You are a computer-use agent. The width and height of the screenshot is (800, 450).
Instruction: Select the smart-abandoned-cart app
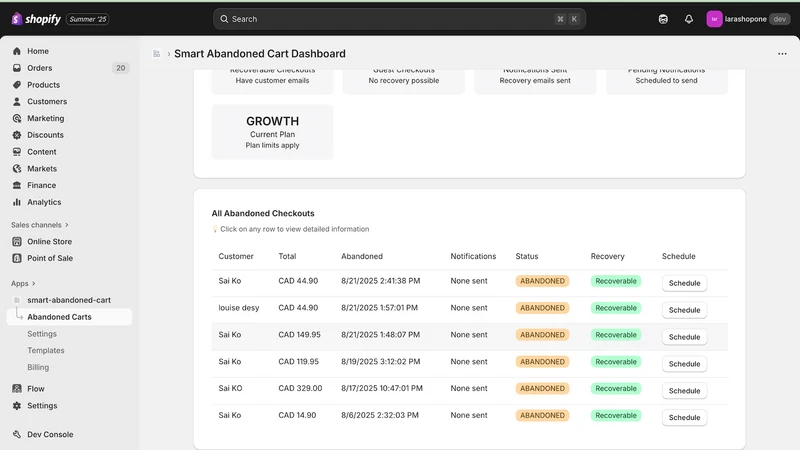[x=69, y=300]
